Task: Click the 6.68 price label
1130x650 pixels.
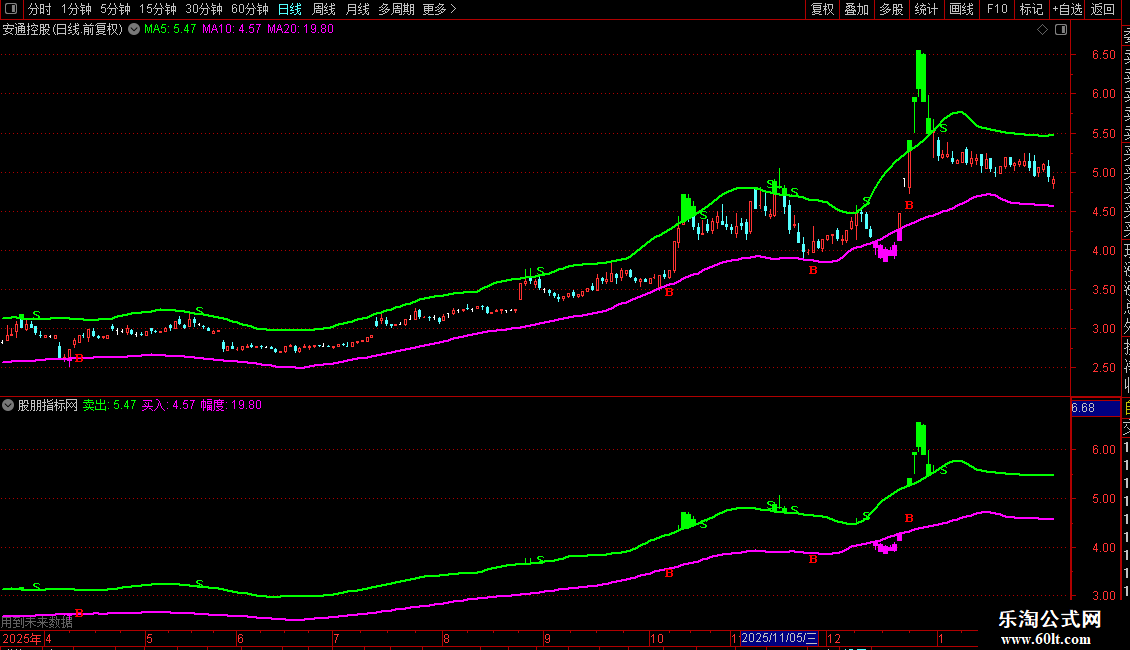Action: 1095,408
